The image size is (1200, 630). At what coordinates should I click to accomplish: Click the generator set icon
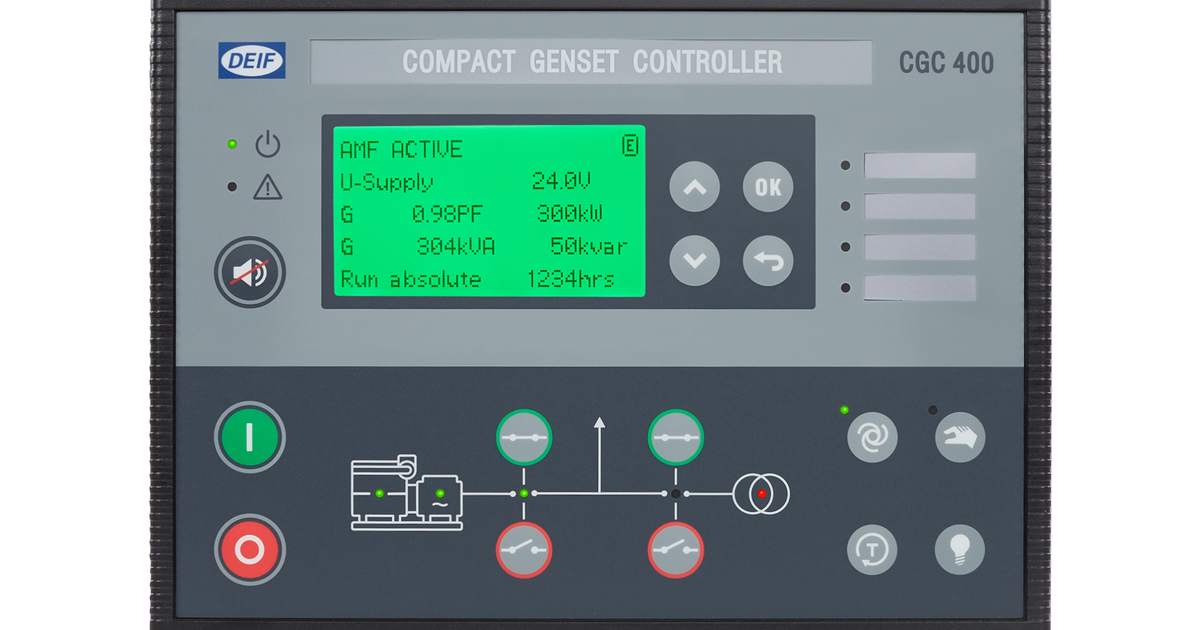(x=407, y=493)
